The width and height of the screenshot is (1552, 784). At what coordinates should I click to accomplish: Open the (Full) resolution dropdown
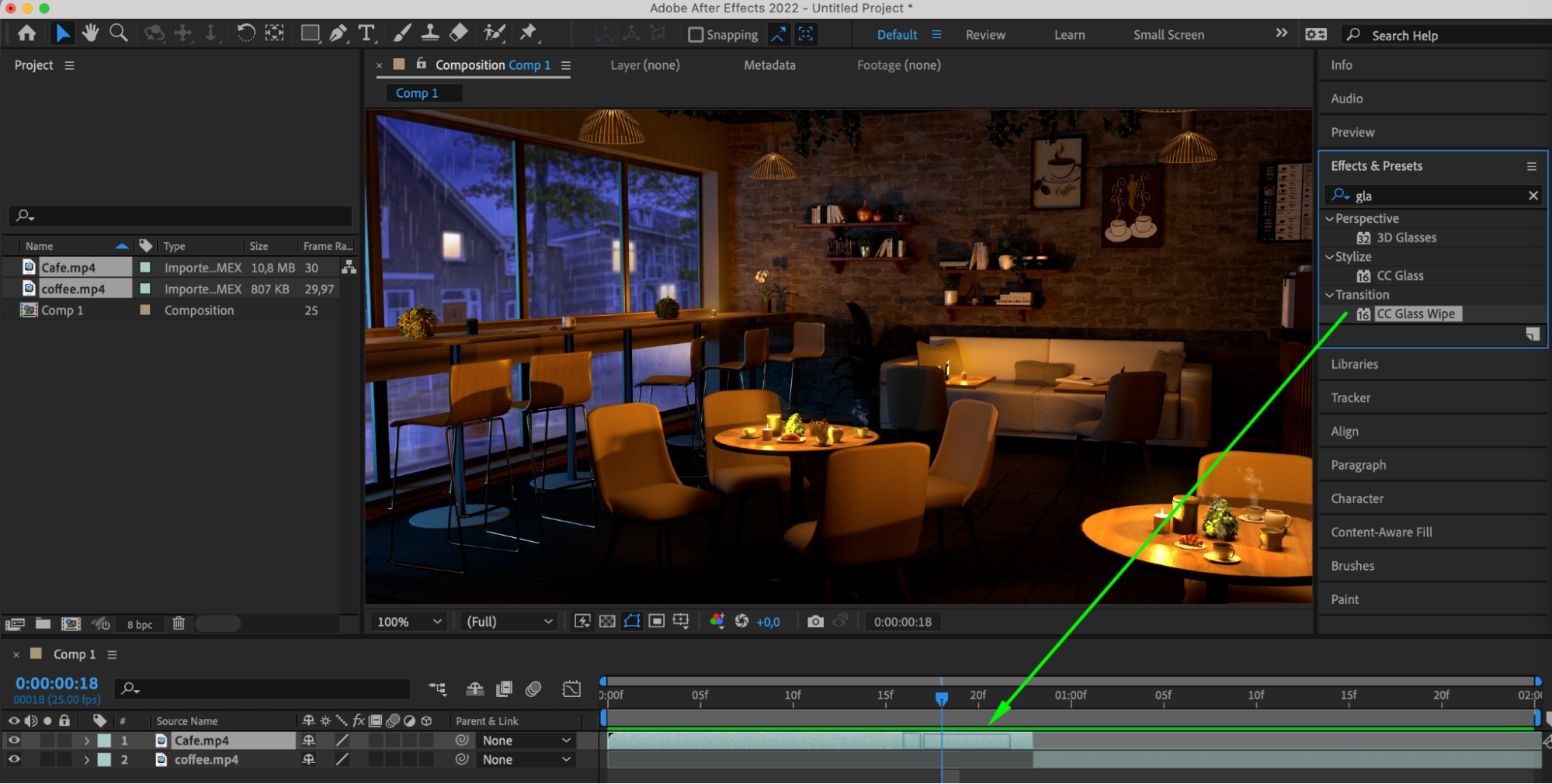(x=509, y=622)
